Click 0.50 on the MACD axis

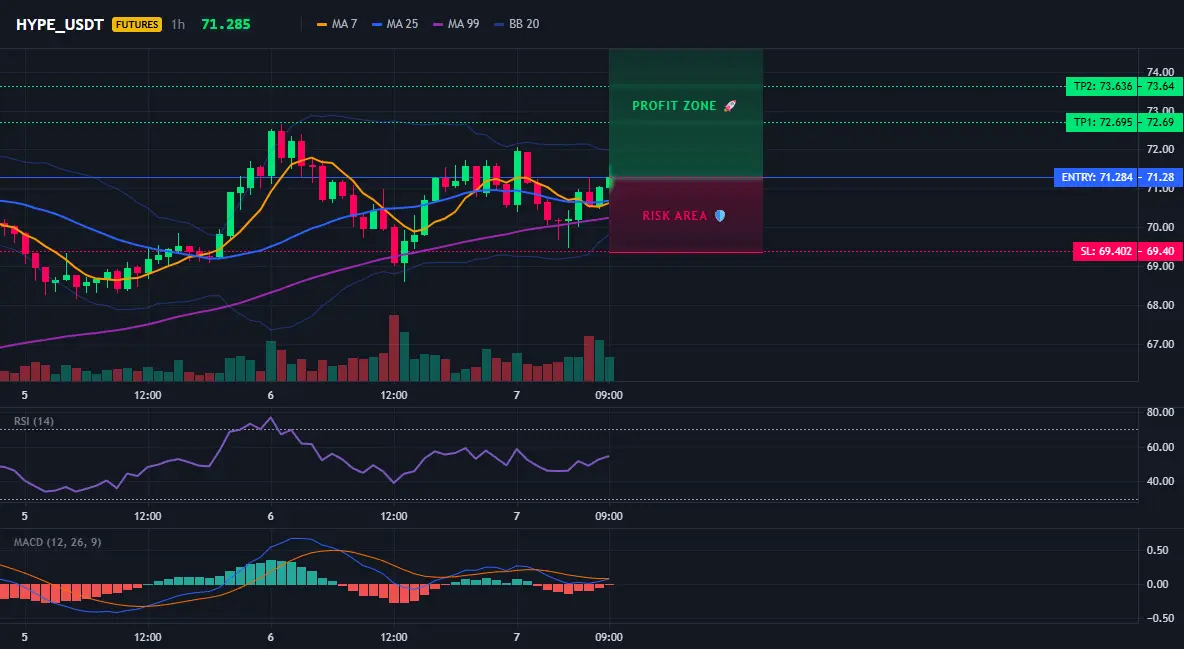tap(1158, 551)
